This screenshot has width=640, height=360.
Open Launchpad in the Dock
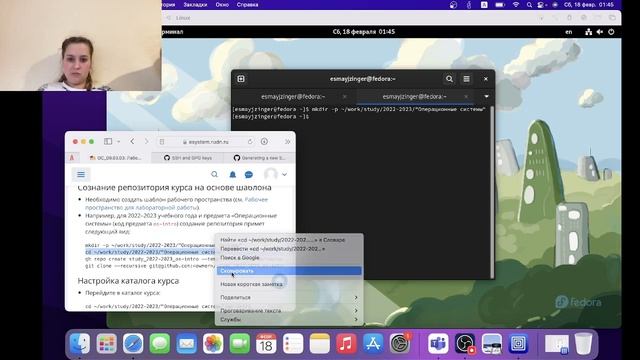point(107,343)
